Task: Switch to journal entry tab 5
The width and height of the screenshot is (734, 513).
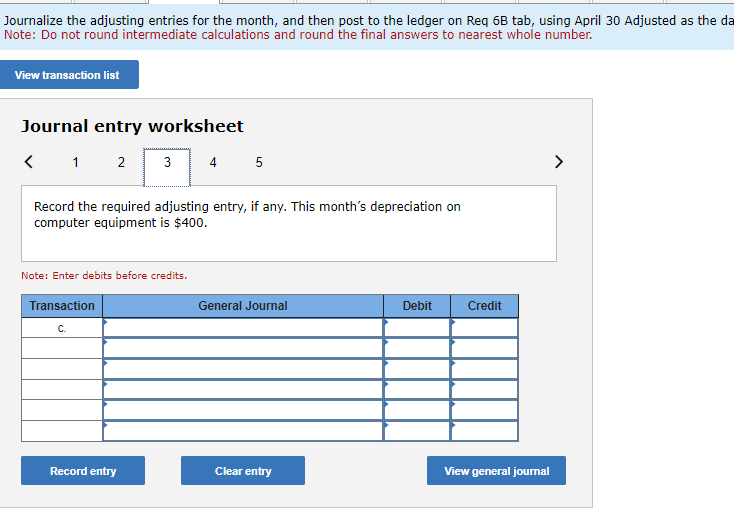Action: [x=259, y=162]
